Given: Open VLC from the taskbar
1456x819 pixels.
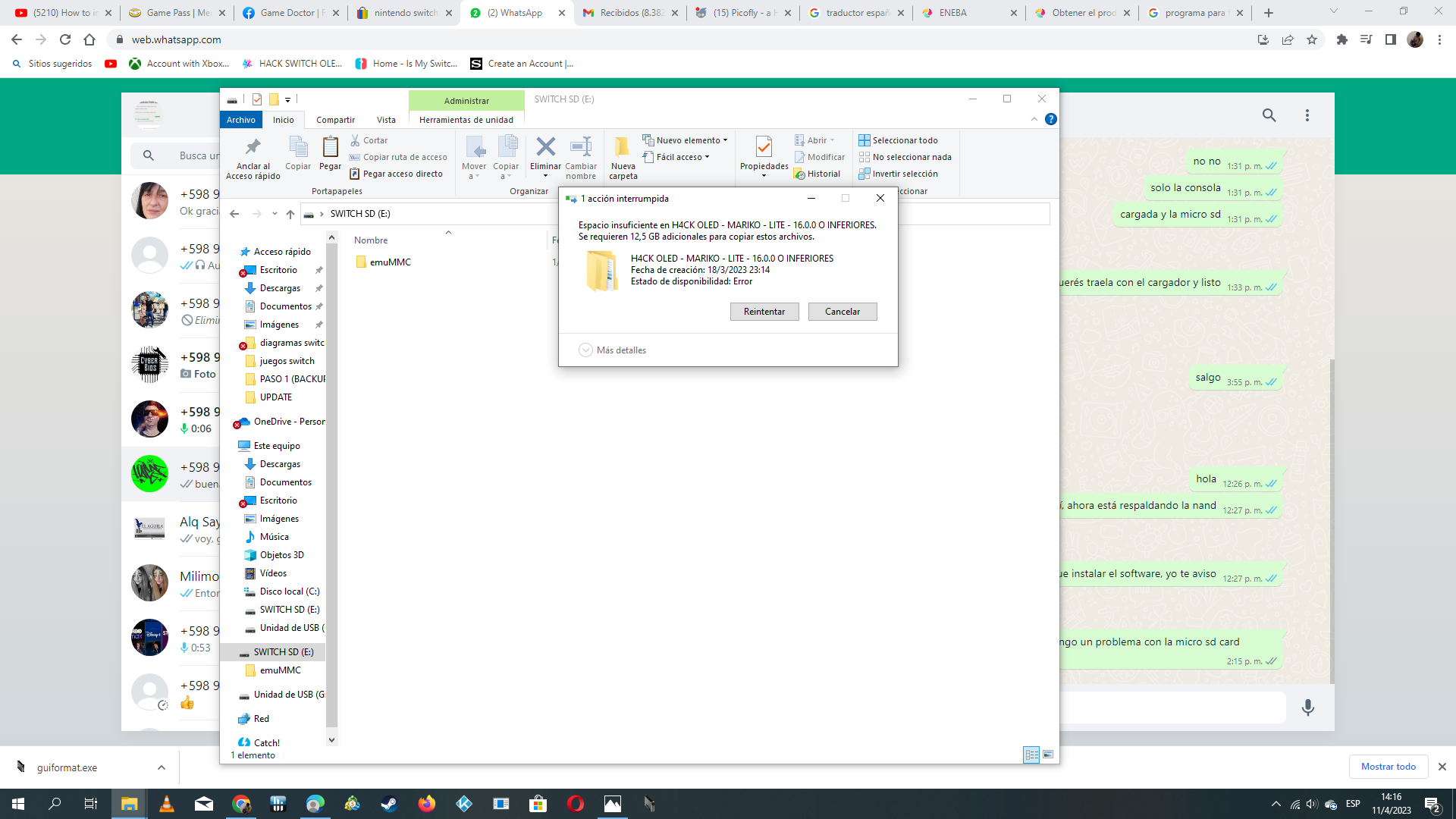Looking at the screenshot, I should pyautogui.click(x=167, y=804).
